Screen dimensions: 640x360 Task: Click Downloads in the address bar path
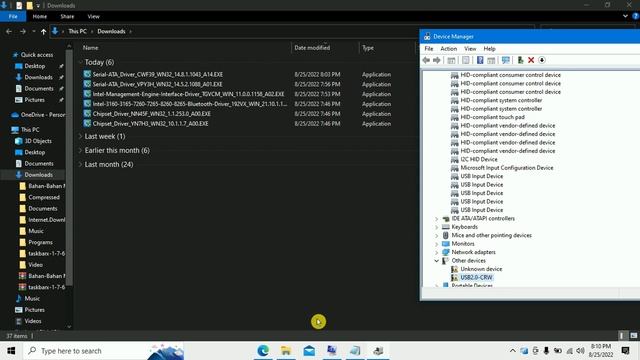tap(111, 31)
